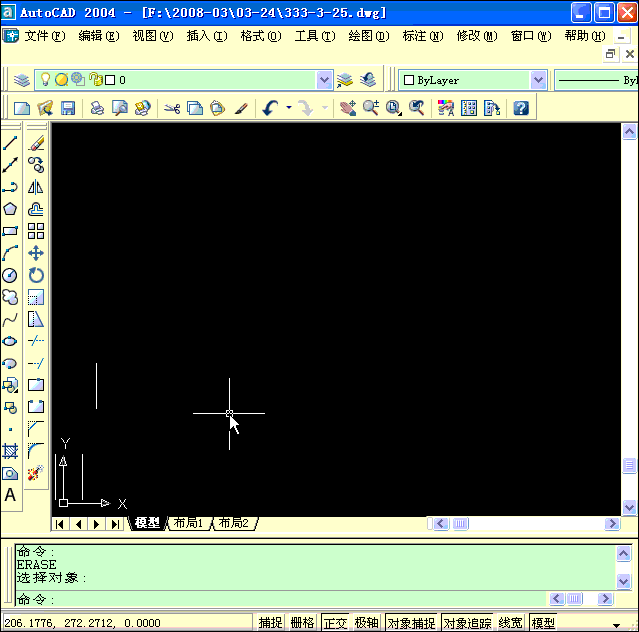Screen dimensions: 639x632
Task: Open the 绘图(D) menu
Action: (368, 36)
